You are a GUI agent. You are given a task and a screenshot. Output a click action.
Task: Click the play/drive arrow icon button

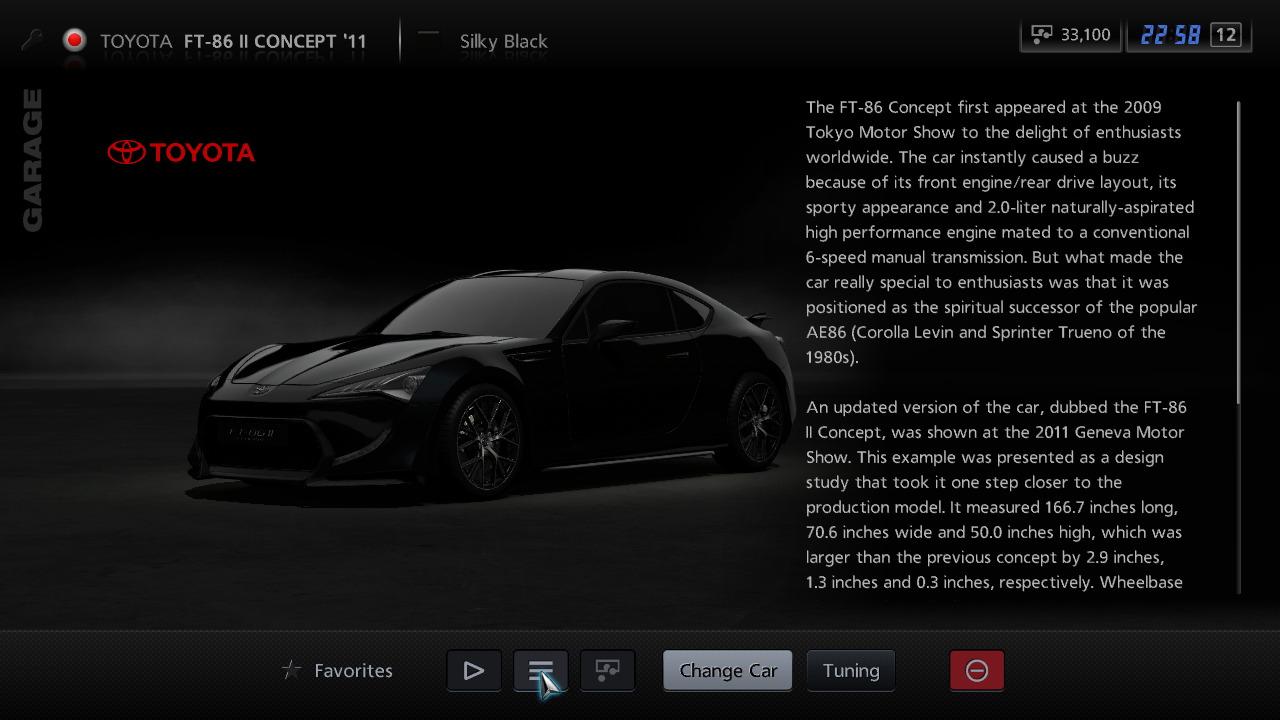(474, 671)
